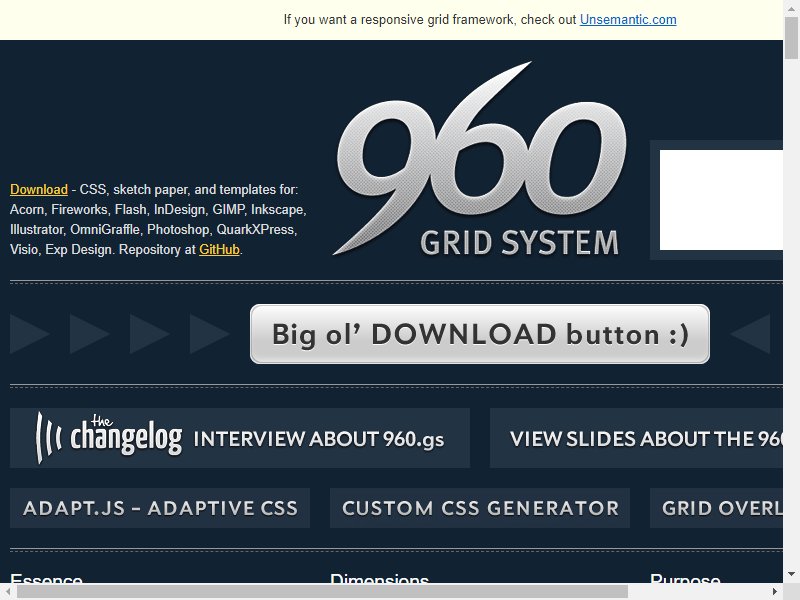Click the 'Acorn, Fireworks, Flash, InDesign, GIMP, Inkscape,' line
This screenshot has width=800, height=600.
(158, 210)
